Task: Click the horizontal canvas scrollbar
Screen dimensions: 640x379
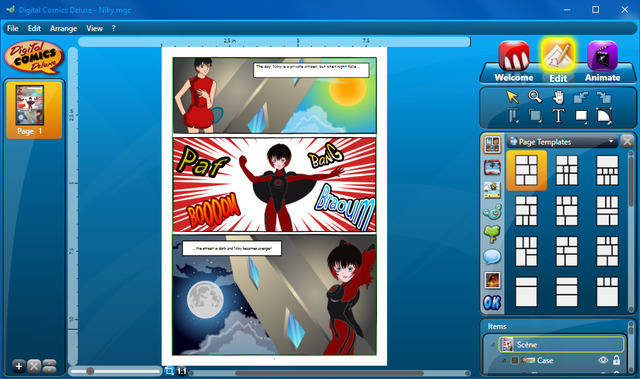Action: 329,373
